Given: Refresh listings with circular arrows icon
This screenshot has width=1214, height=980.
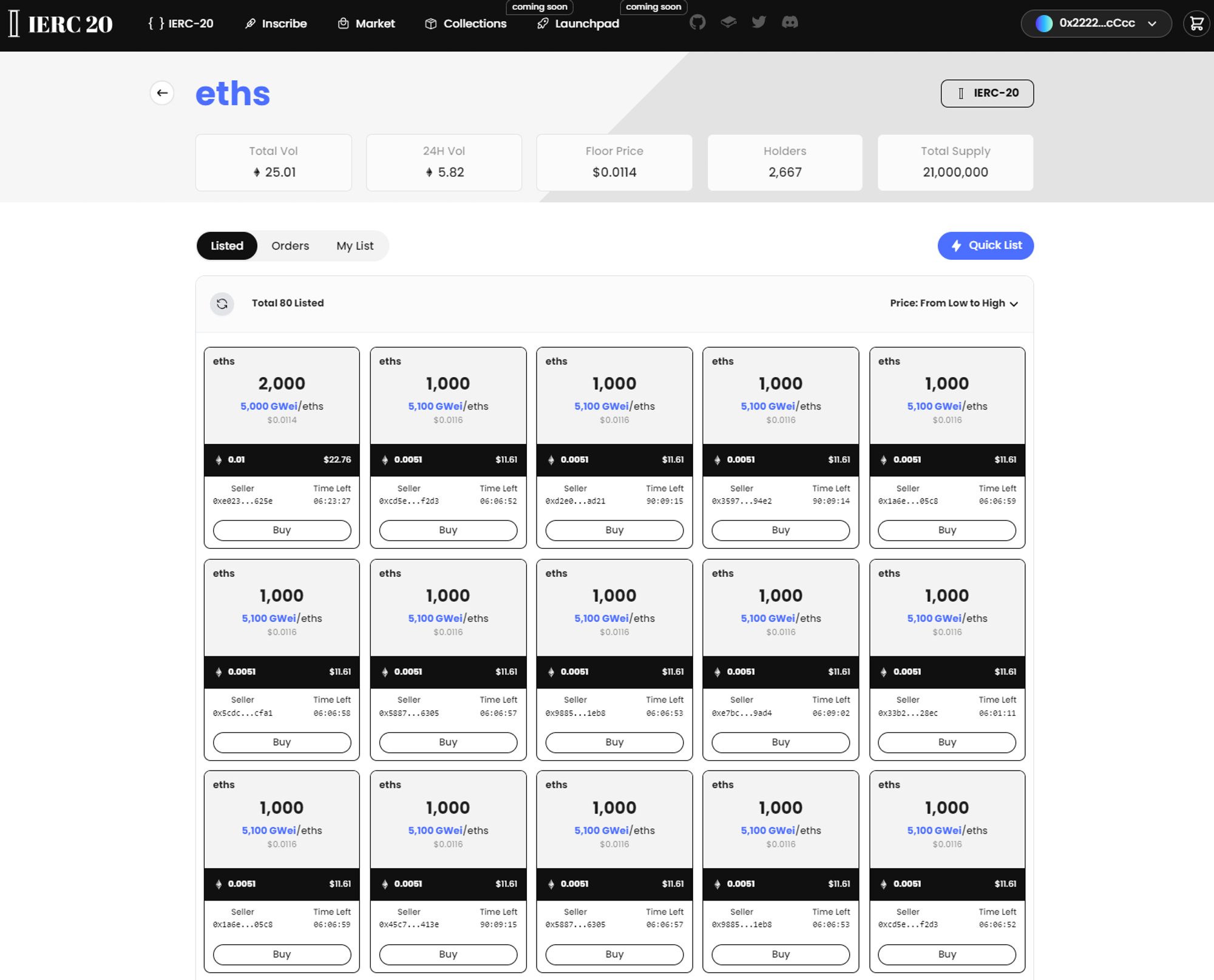Looking at the screenshot, I should pos(222,303).
